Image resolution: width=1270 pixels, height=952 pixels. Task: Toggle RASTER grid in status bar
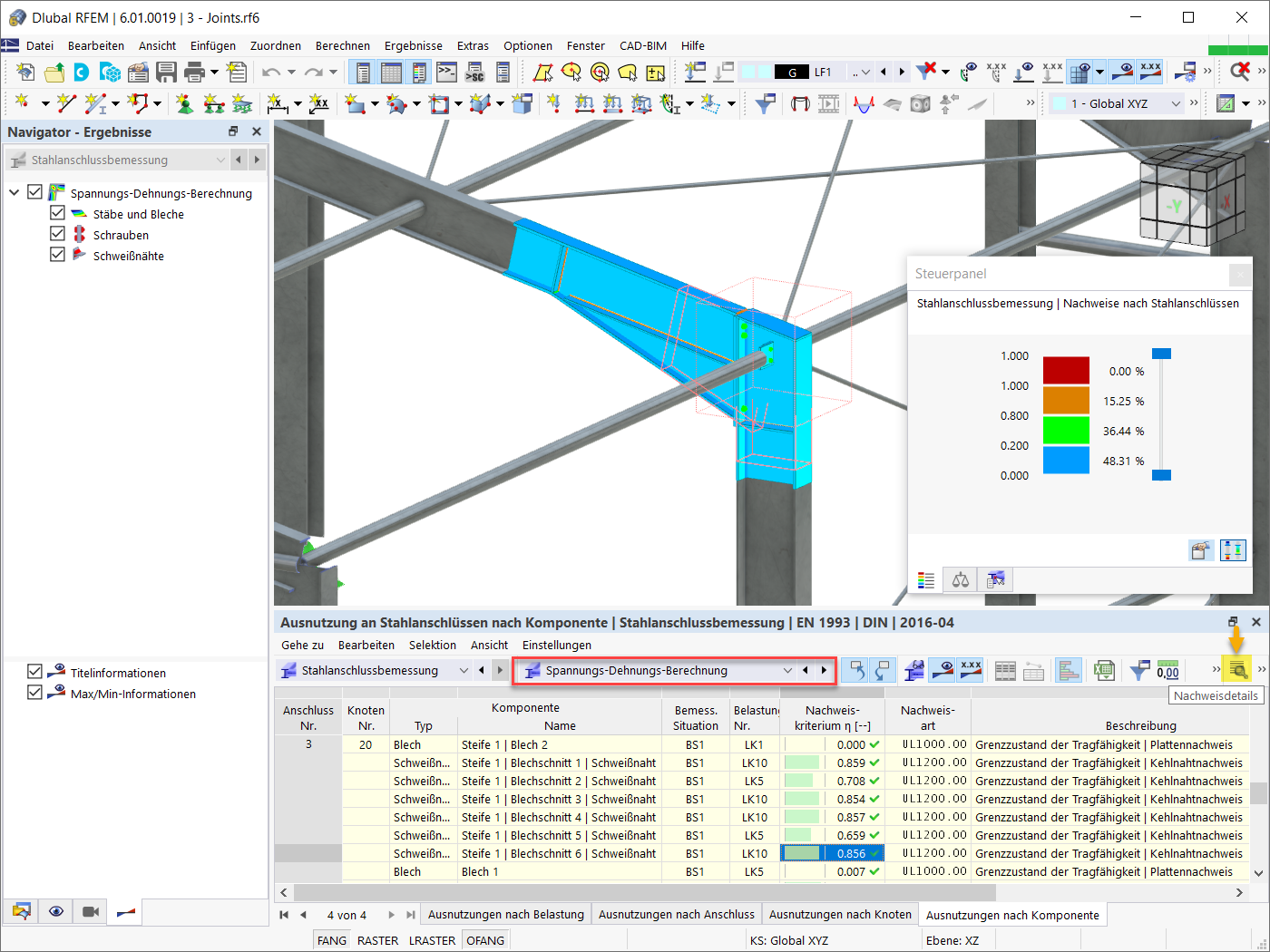pyautogui.click(x=378, y=940)
